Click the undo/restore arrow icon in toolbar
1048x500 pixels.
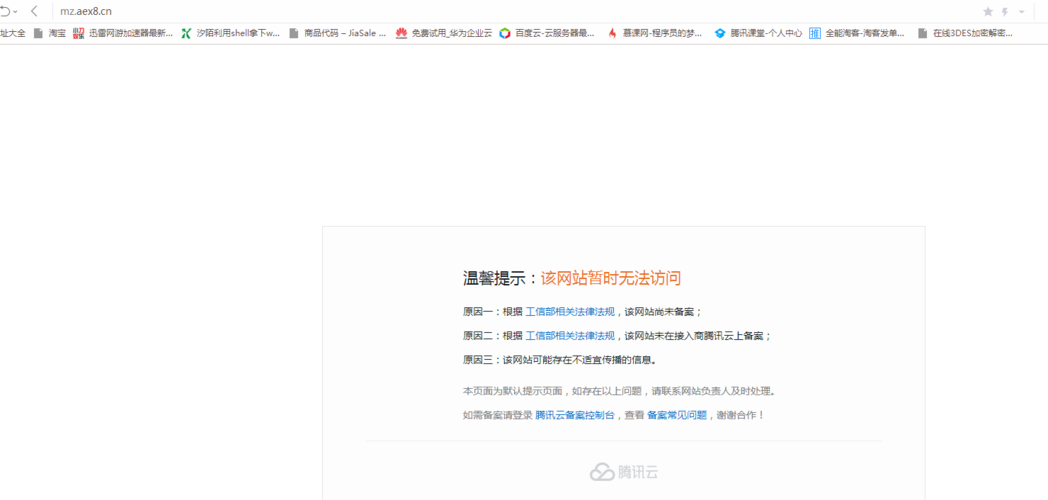click(x=5, y=11)
